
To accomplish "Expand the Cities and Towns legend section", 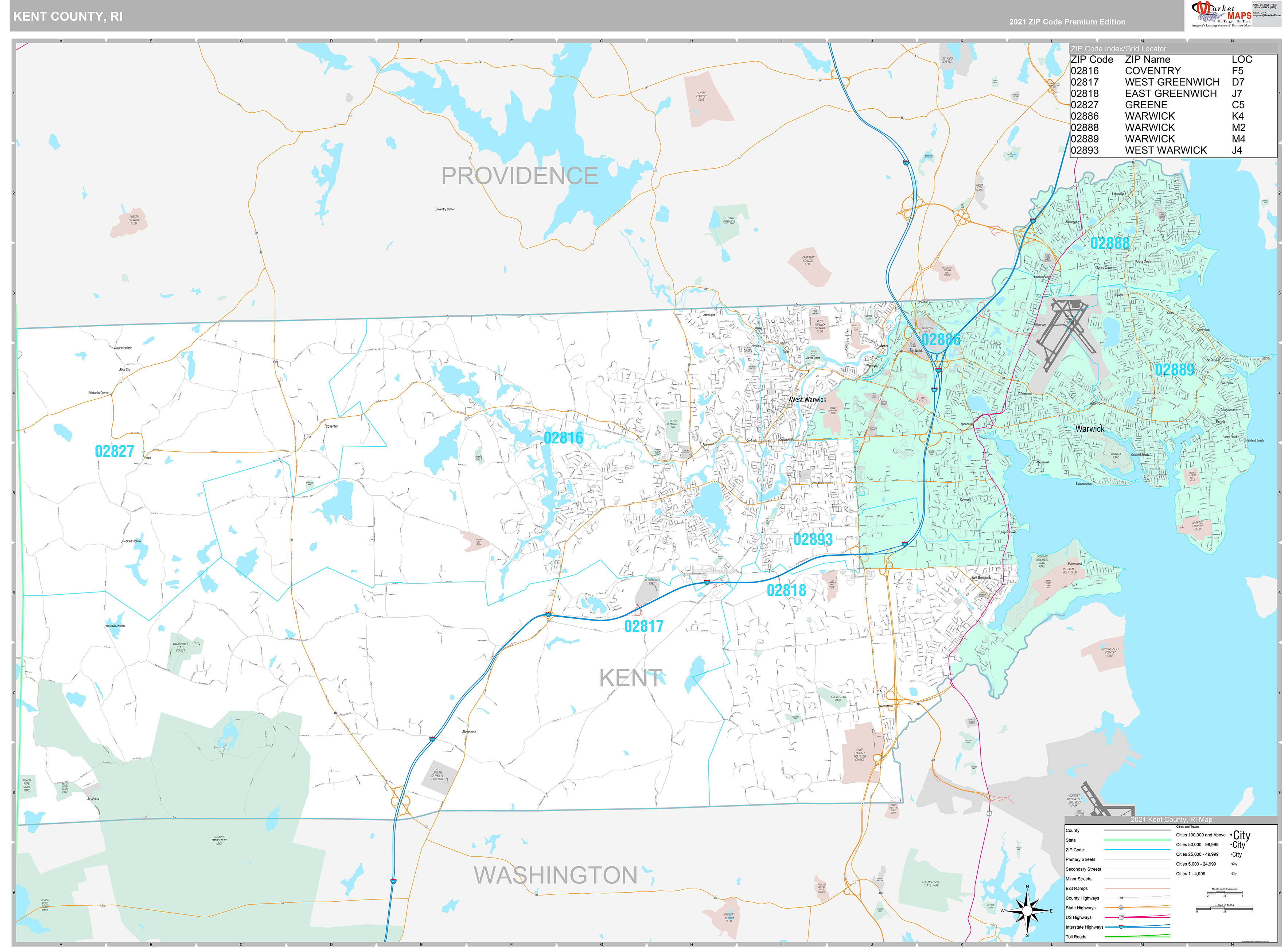I will (1188, 827).
